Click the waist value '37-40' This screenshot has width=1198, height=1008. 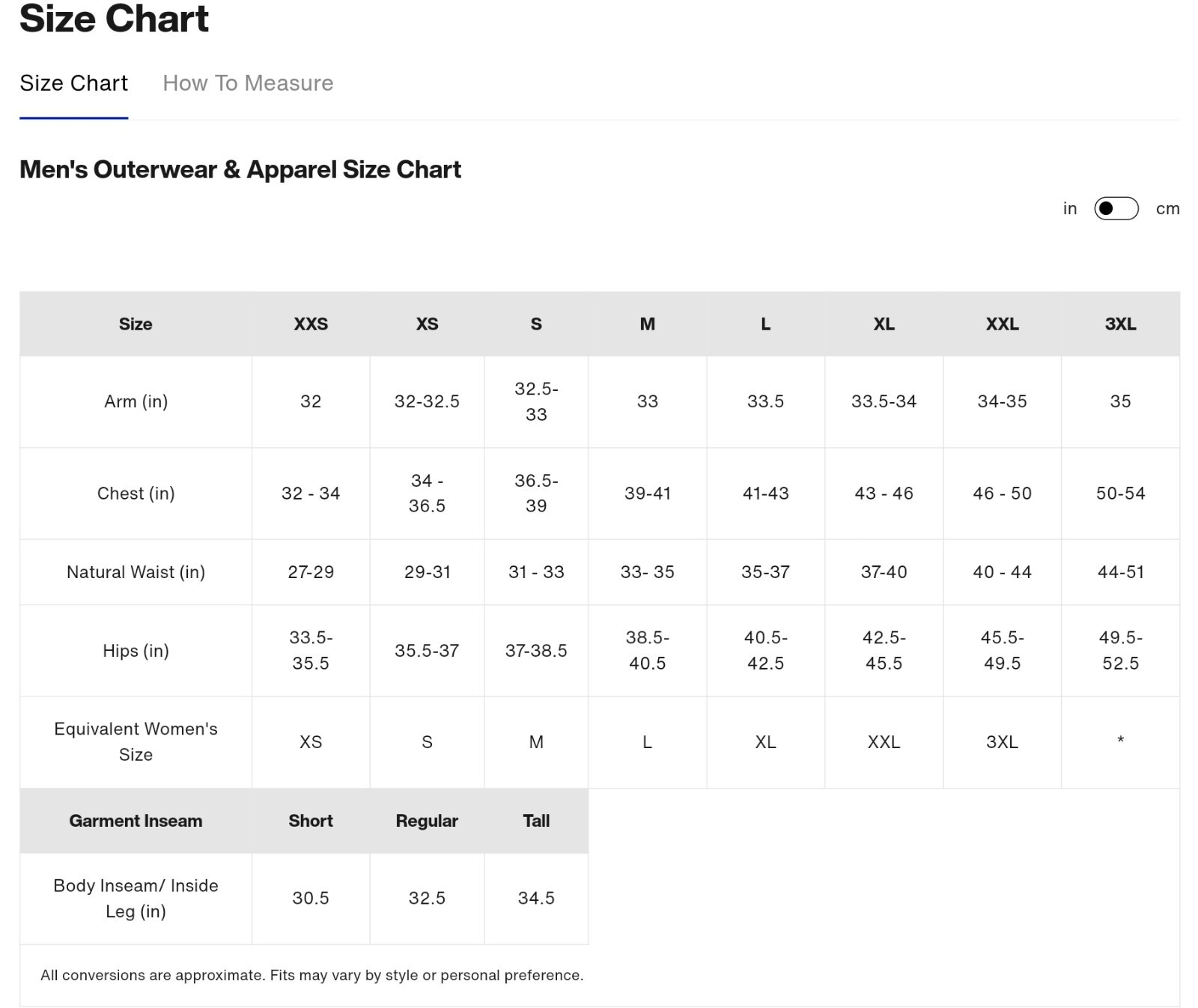pyautogui.click(x=884, y=572)
